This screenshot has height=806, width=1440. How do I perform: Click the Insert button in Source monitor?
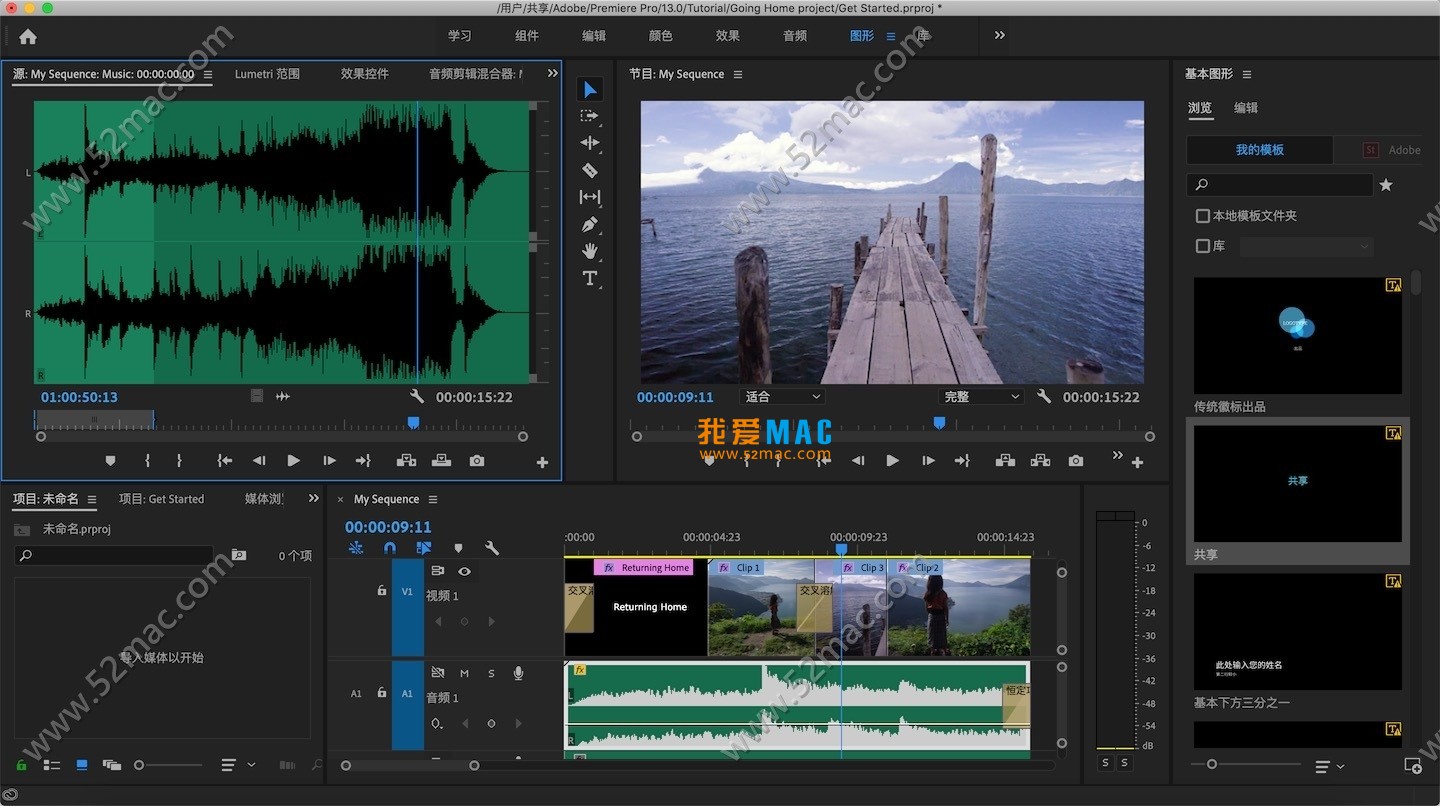point(406,461)
